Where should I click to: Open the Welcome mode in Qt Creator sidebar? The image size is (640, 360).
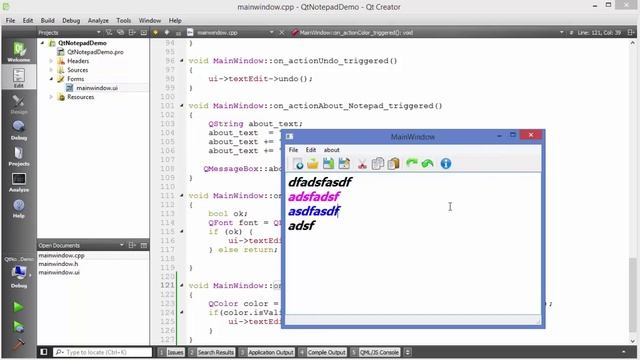coord(19,51)
